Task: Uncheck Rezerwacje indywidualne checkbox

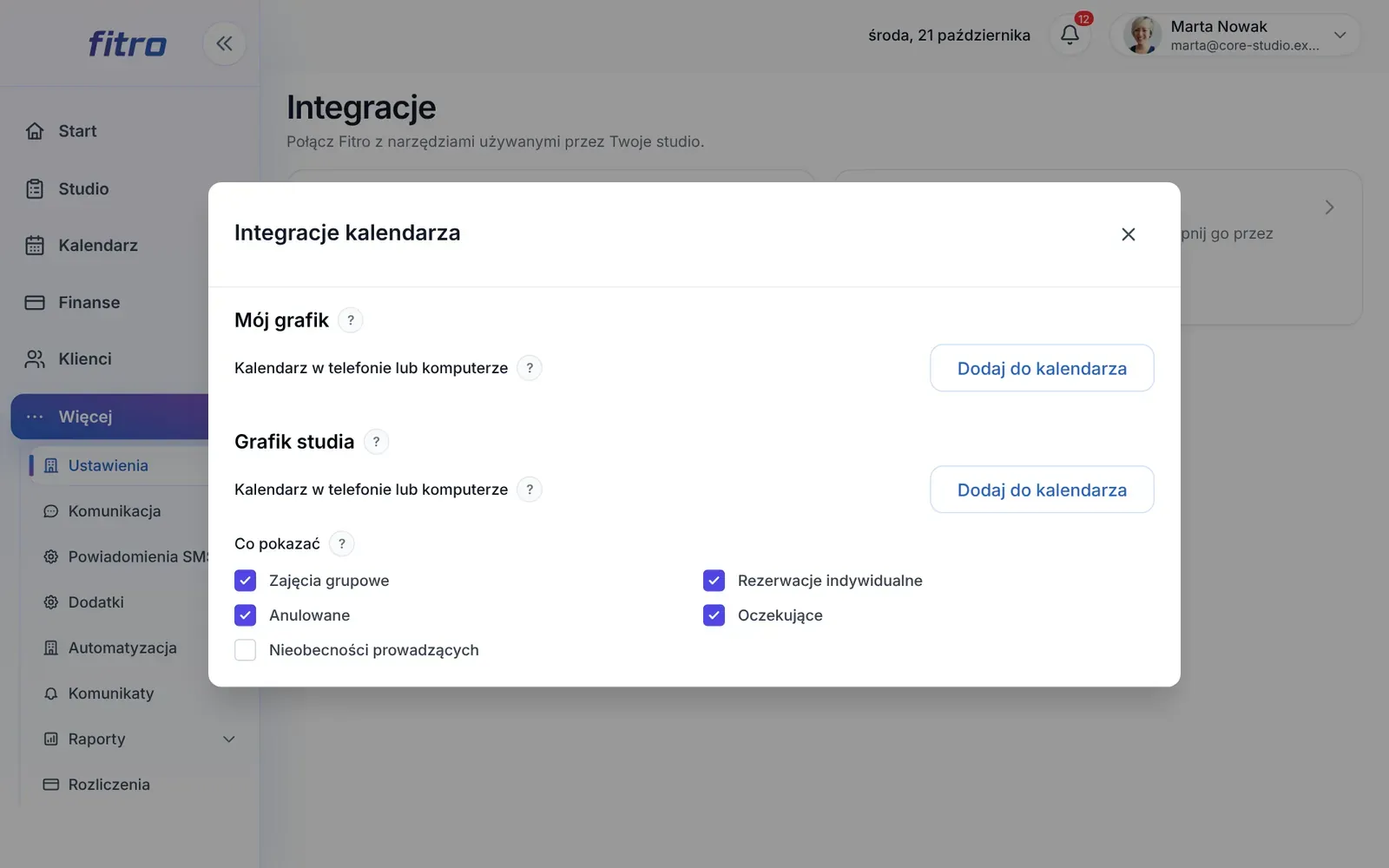Action: tap(714, 581)
